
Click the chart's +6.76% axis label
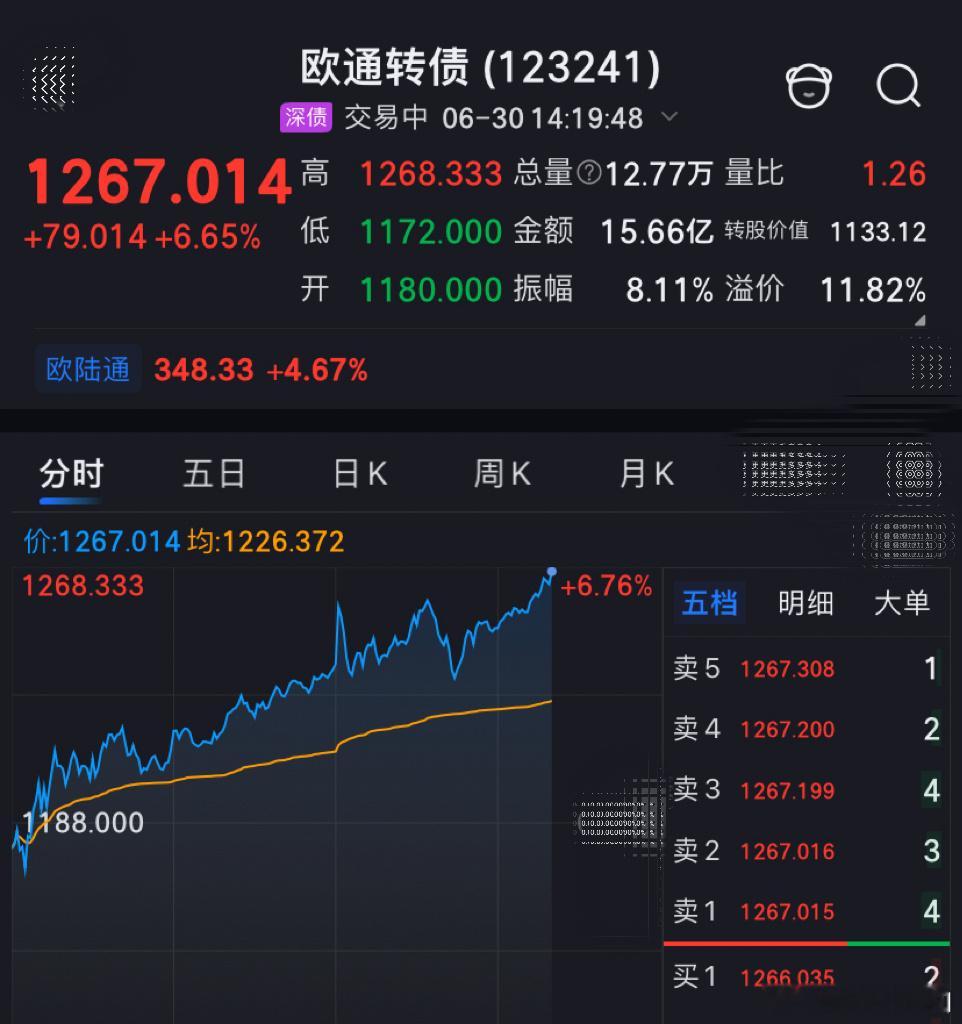(x=606, y=586)
